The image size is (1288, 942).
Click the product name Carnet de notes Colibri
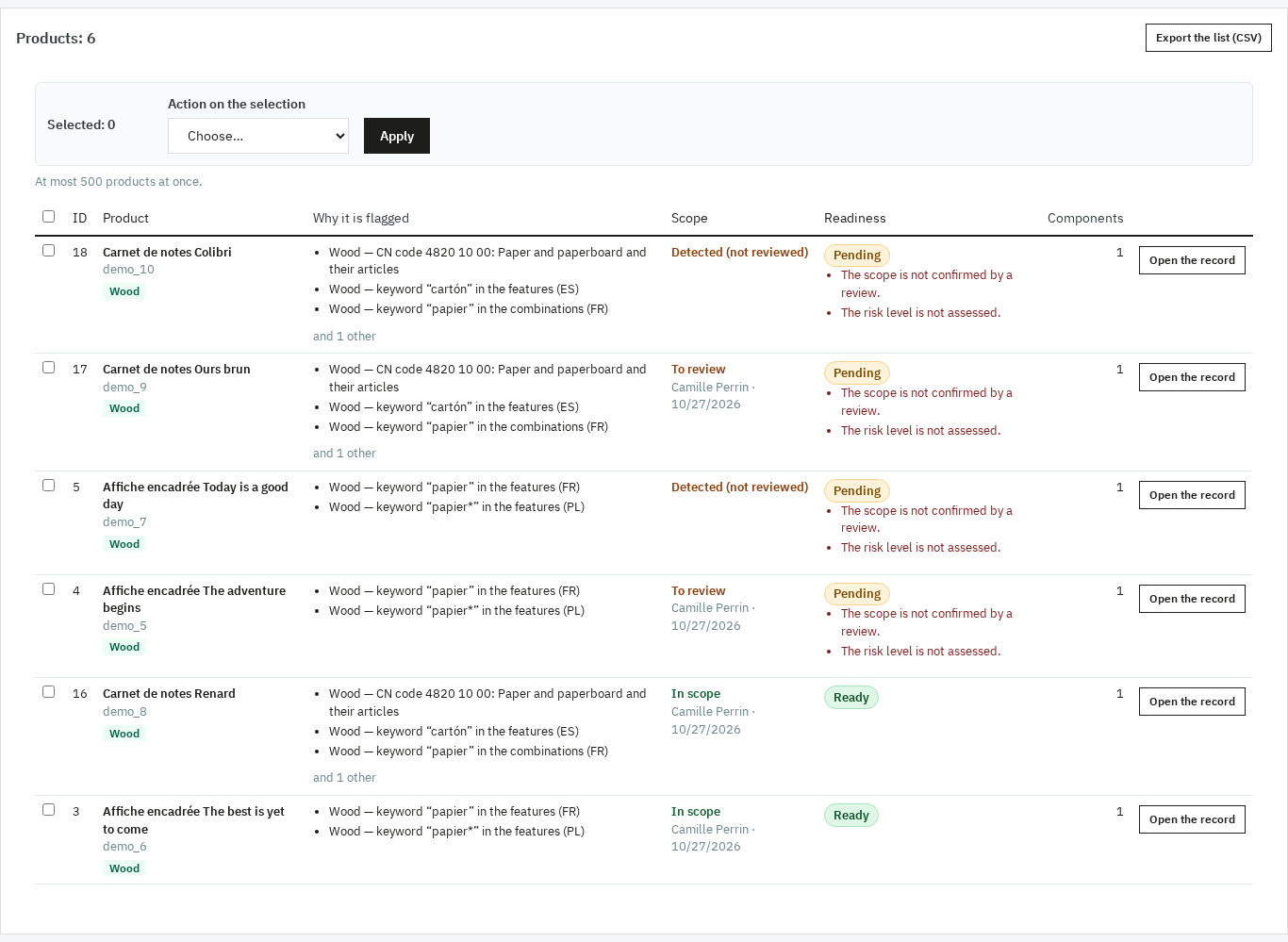point(167,253)
